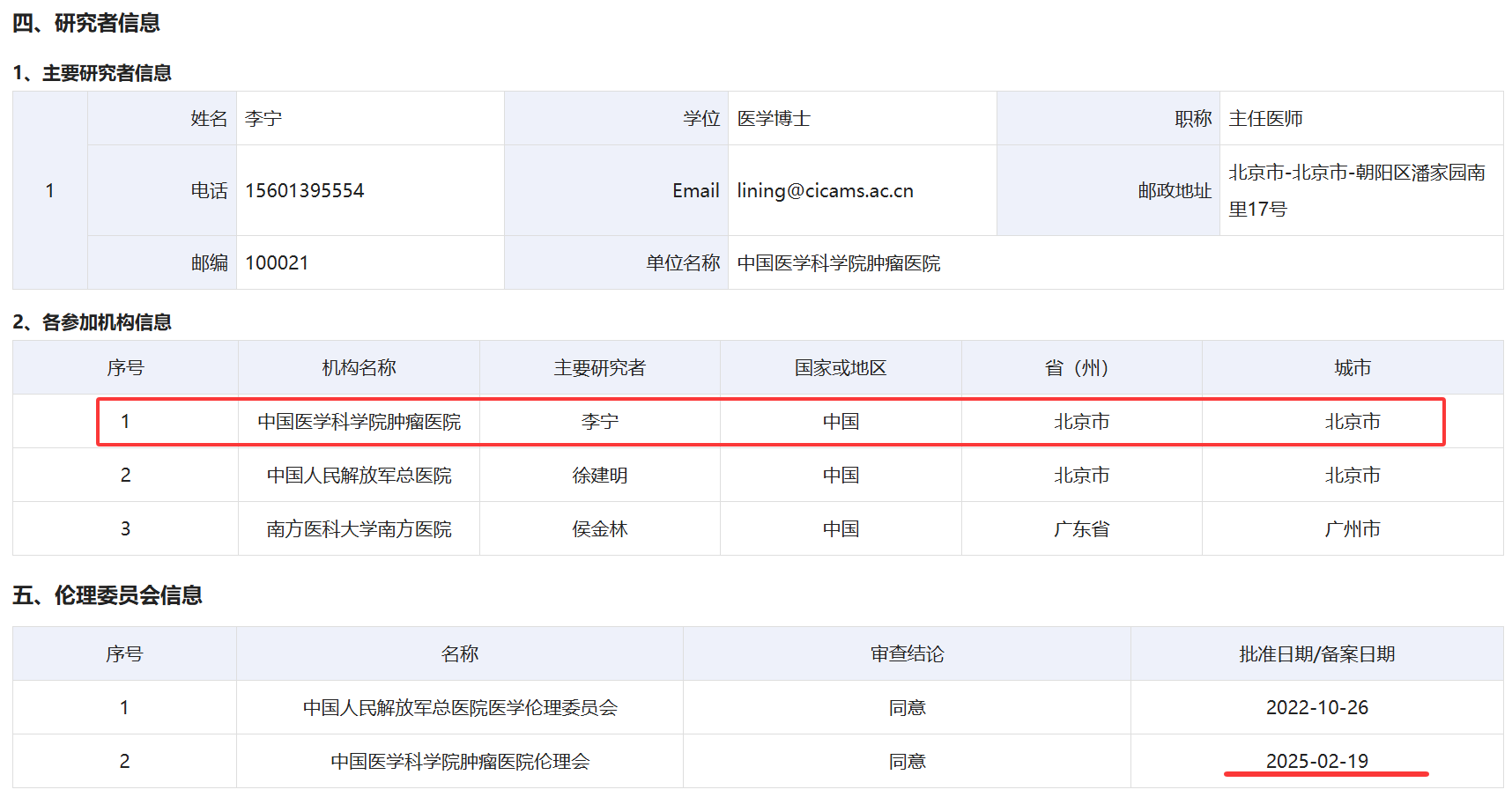
Task: Click the 职称 label cell
Action: (1108, 118)
